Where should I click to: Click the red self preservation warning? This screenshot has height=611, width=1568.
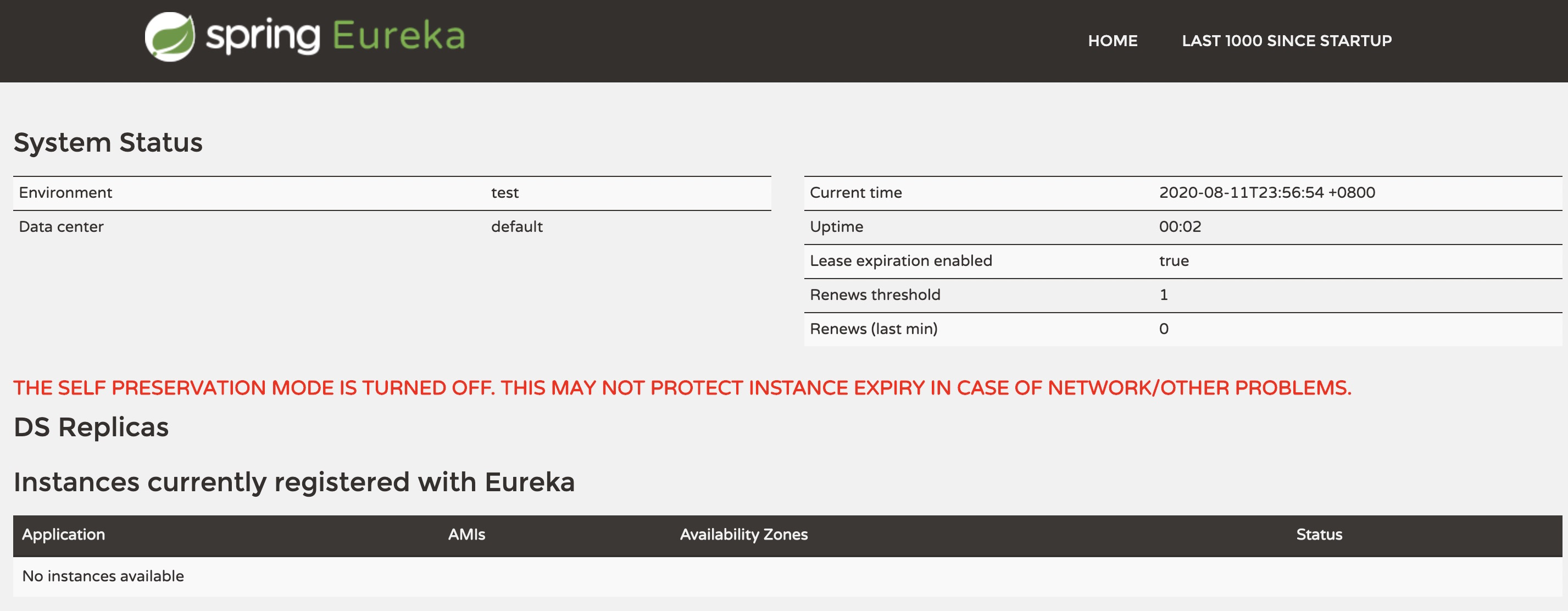(x=682, y=388)
